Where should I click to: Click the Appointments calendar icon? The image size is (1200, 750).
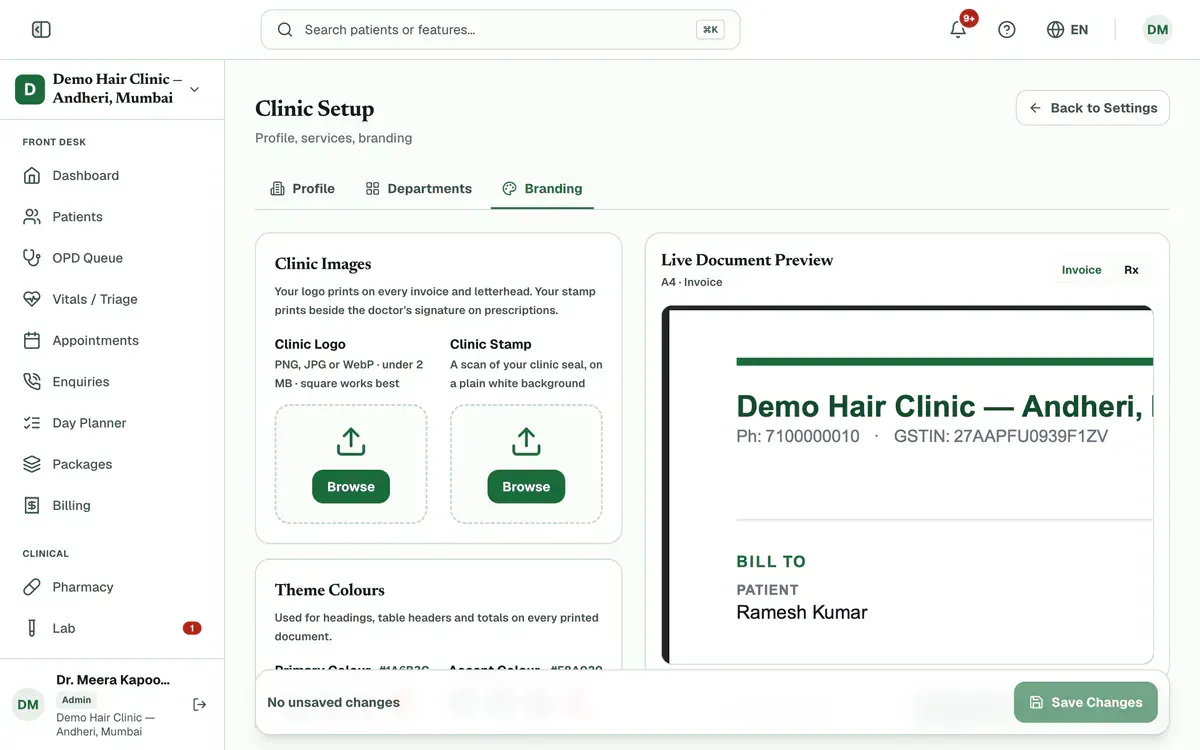pos(32,341)
